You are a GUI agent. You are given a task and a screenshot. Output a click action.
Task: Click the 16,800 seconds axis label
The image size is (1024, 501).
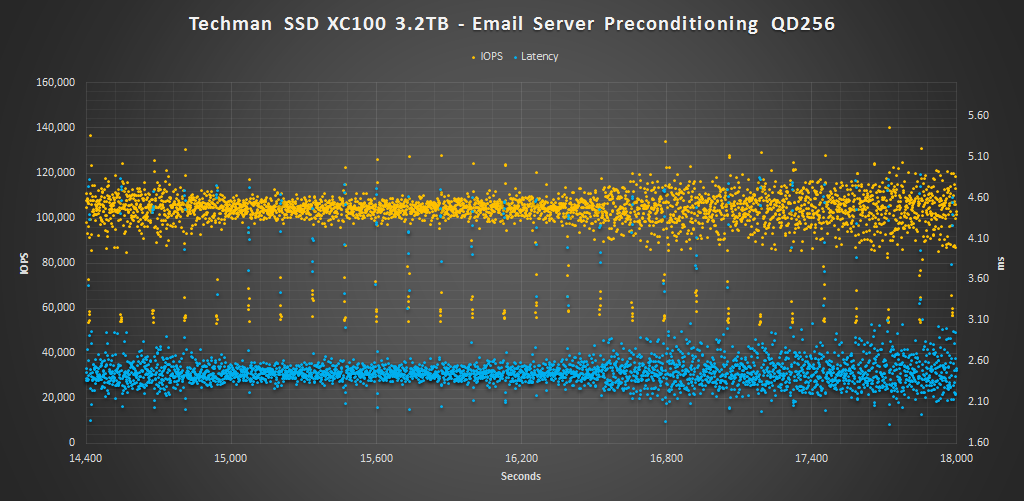(x=666, y=459)
